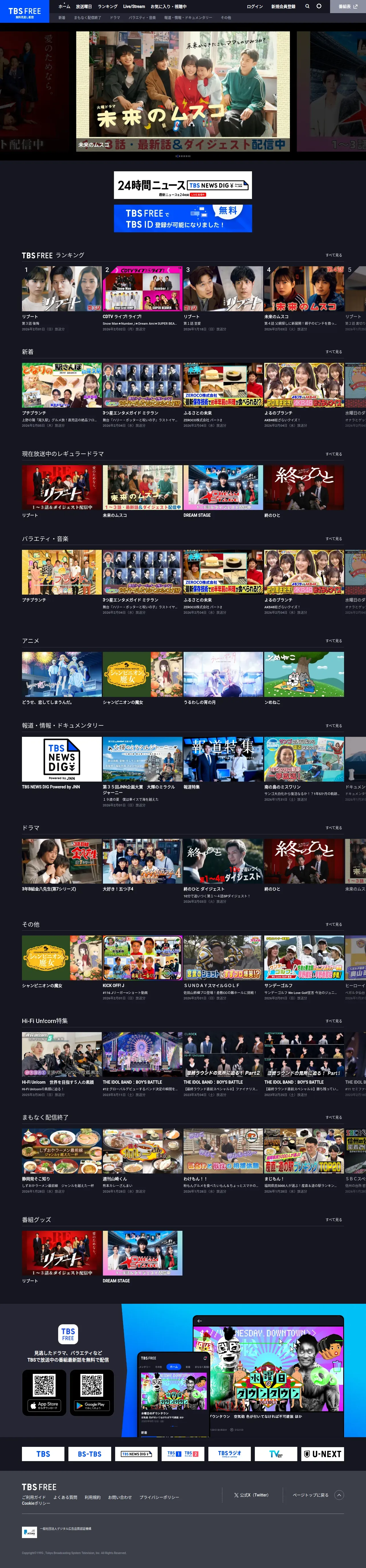
Task: Open the TBS logo link in the footer
Action: pos(43,1454)
